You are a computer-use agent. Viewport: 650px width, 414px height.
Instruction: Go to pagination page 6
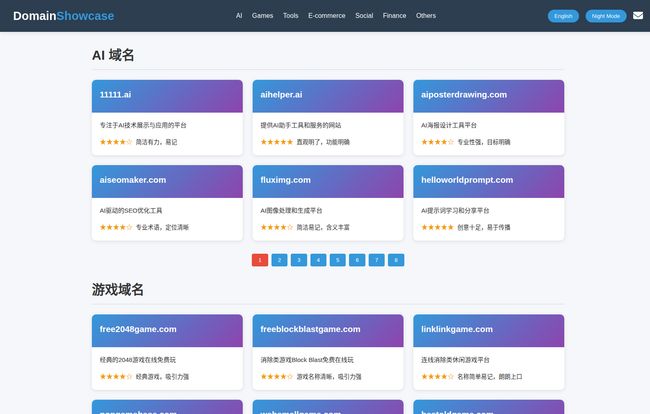[357, 260]
